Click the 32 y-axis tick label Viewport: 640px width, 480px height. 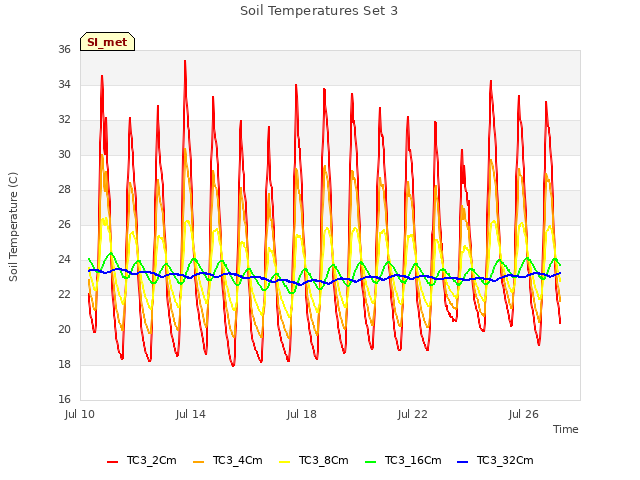point(64,120)
